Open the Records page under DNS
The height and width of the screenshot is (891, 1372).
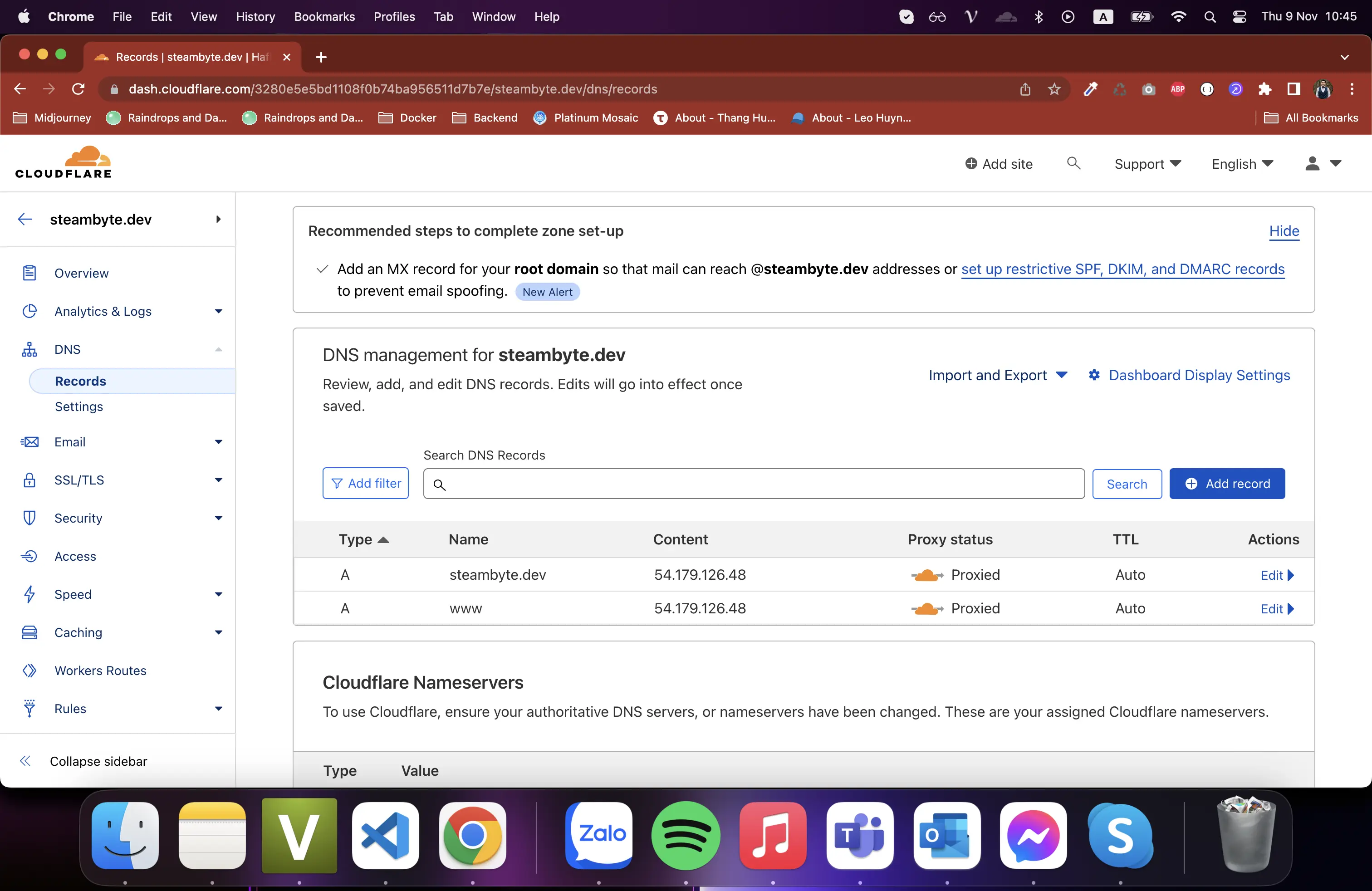[132, 381]
